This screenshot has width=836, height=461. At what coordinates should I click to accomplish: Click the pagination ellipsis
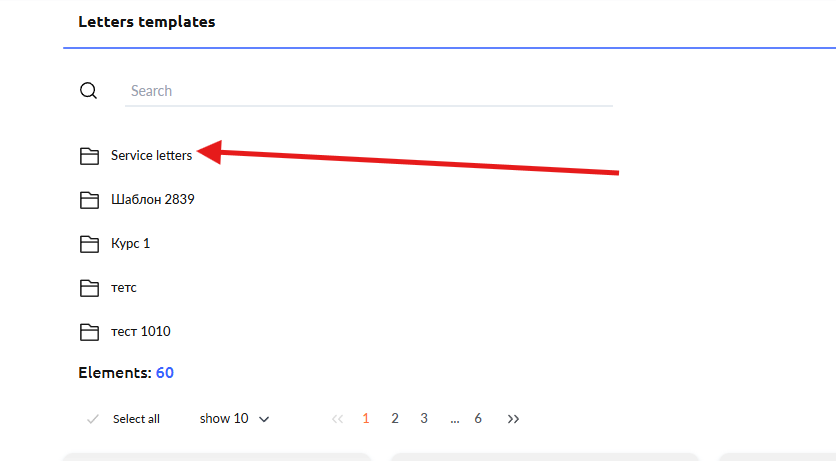point(454,419)
